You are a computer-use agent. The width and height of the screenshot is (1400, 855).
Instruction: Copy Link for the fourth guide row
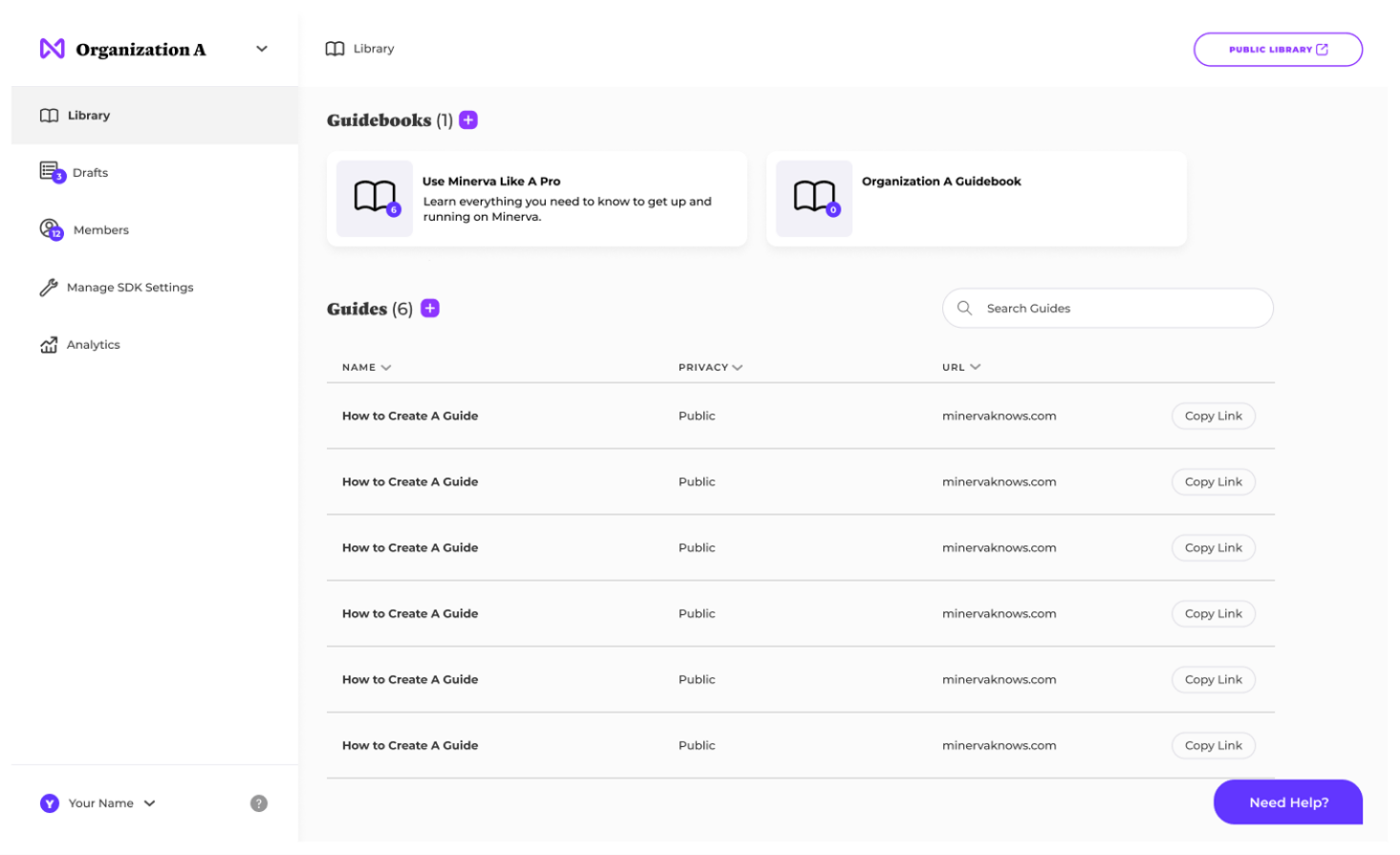pos(1214,613)
